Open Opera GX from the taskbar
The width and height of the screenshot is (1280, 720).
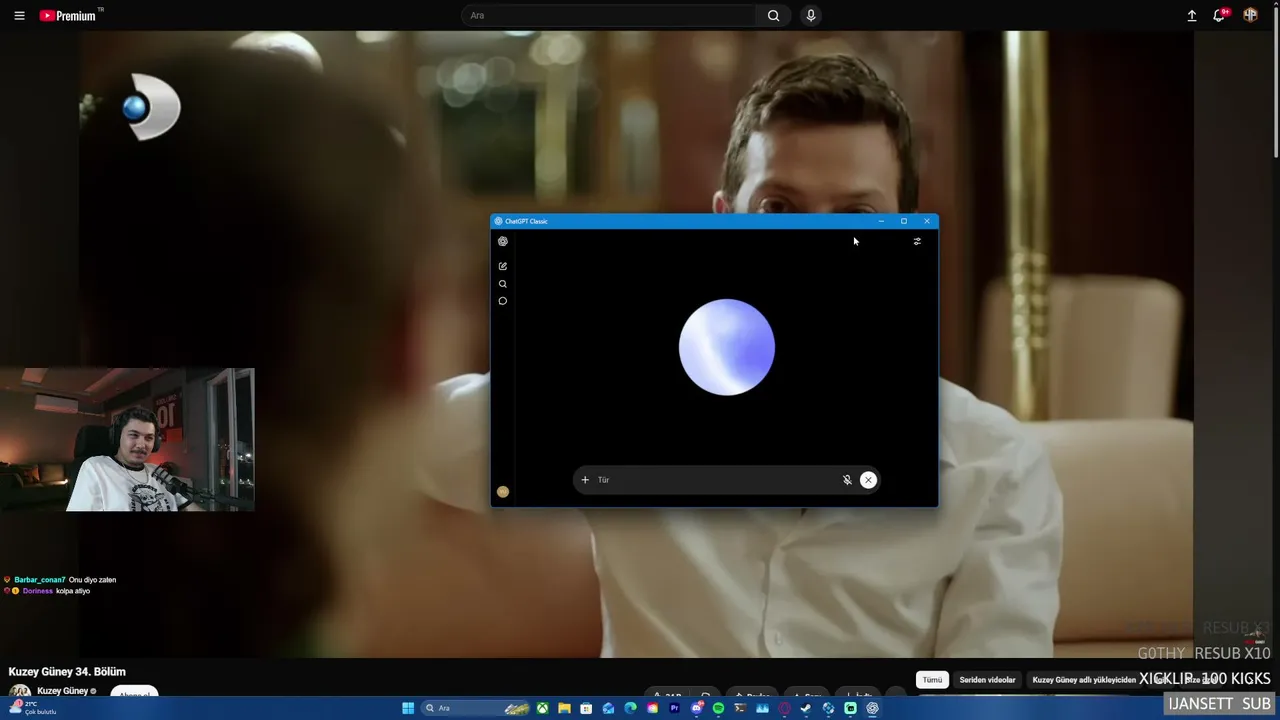coord(784,708)
